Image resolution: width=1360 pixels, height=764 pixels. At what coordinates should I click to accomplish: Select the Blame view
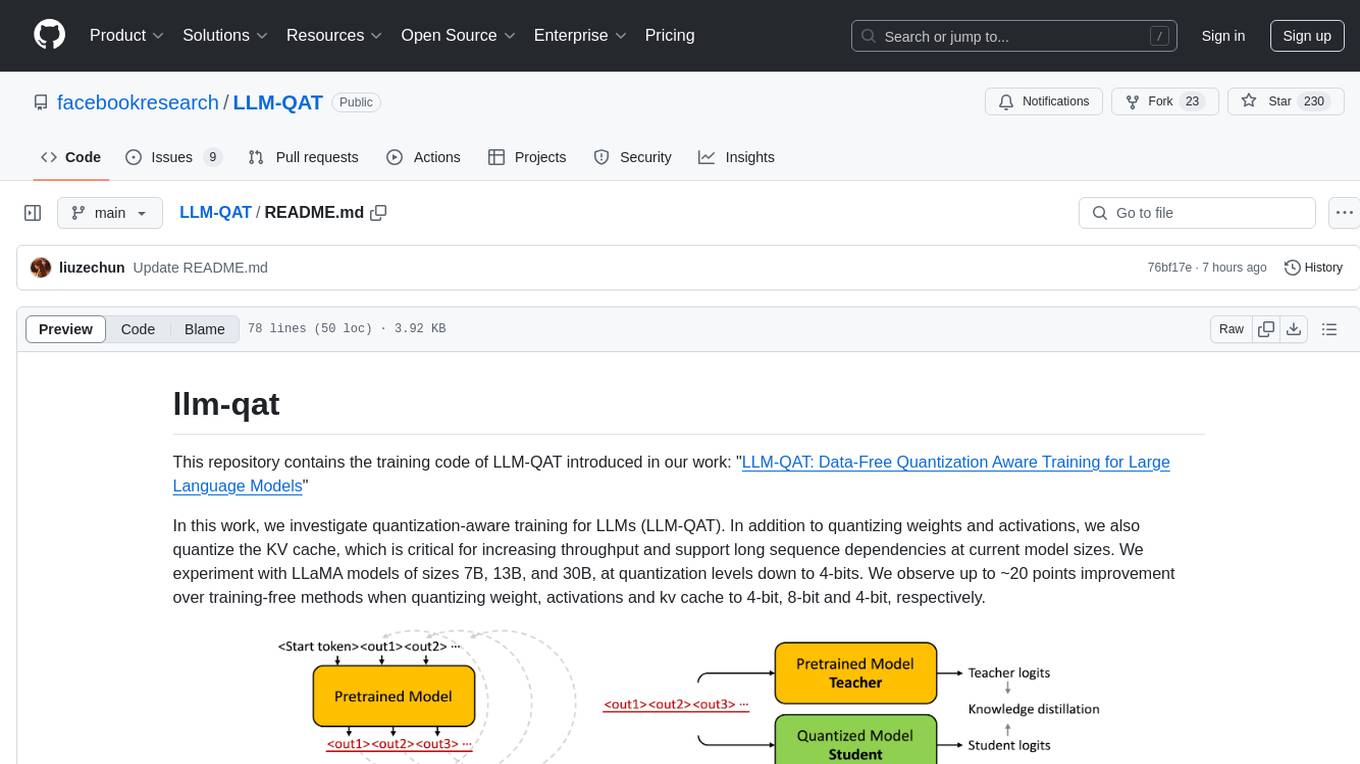[204, 329]
